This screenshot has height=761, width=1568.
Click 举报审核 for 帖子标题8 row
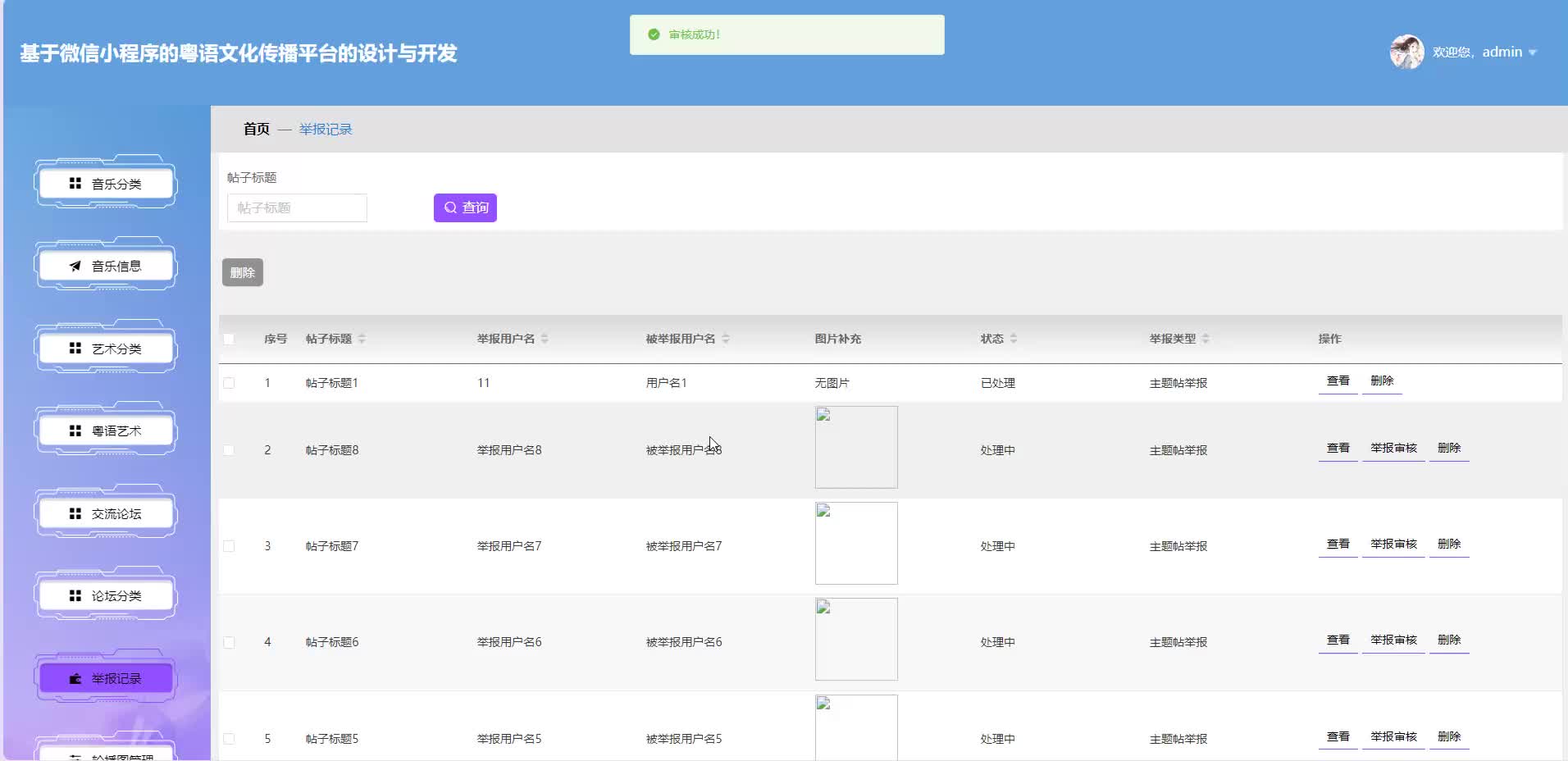tap(1393, 449)
